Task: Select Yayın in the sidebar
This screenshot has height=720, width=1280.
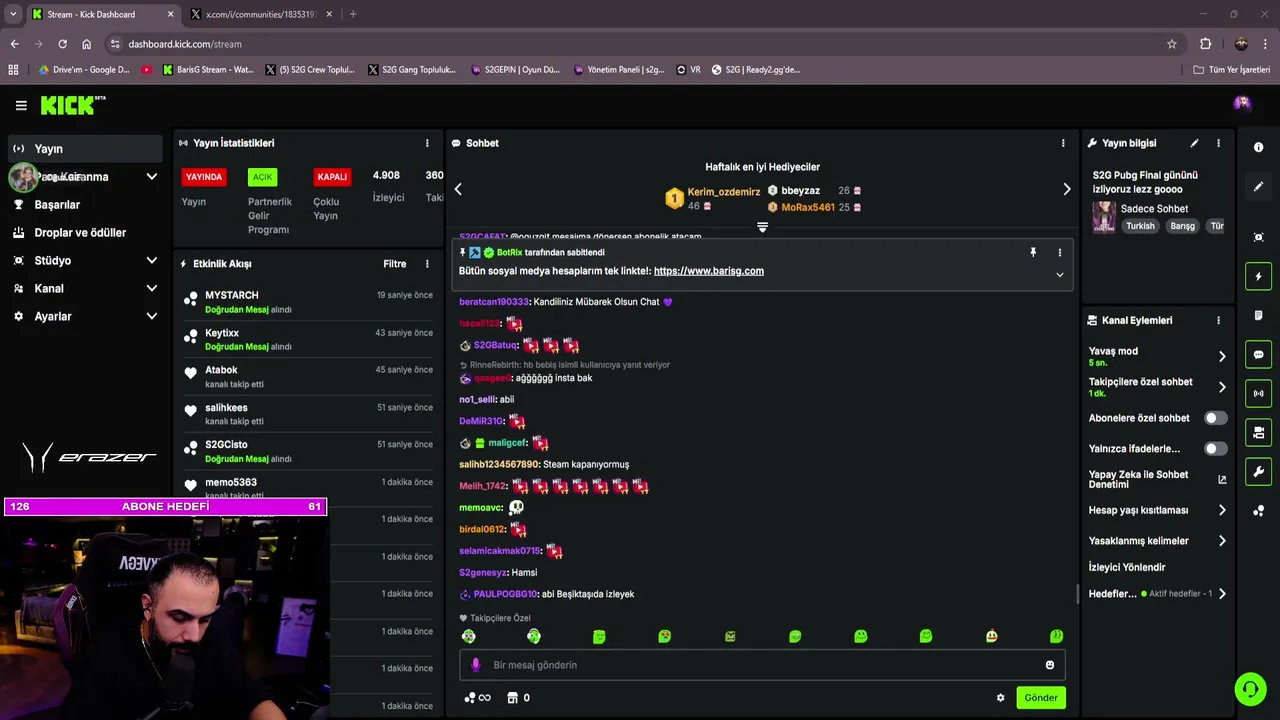Action: 84,149
